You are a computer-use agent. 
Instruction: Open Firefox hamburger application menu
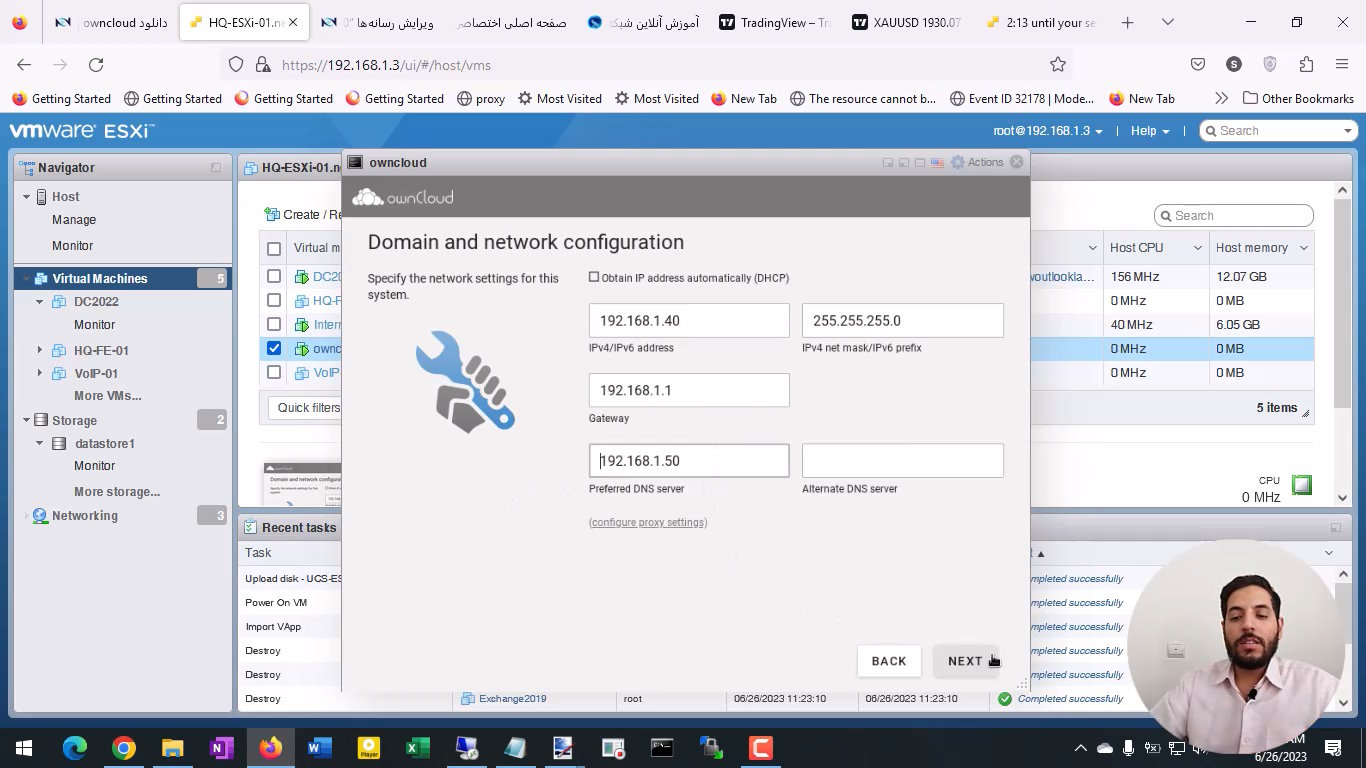click(1342, 64)
